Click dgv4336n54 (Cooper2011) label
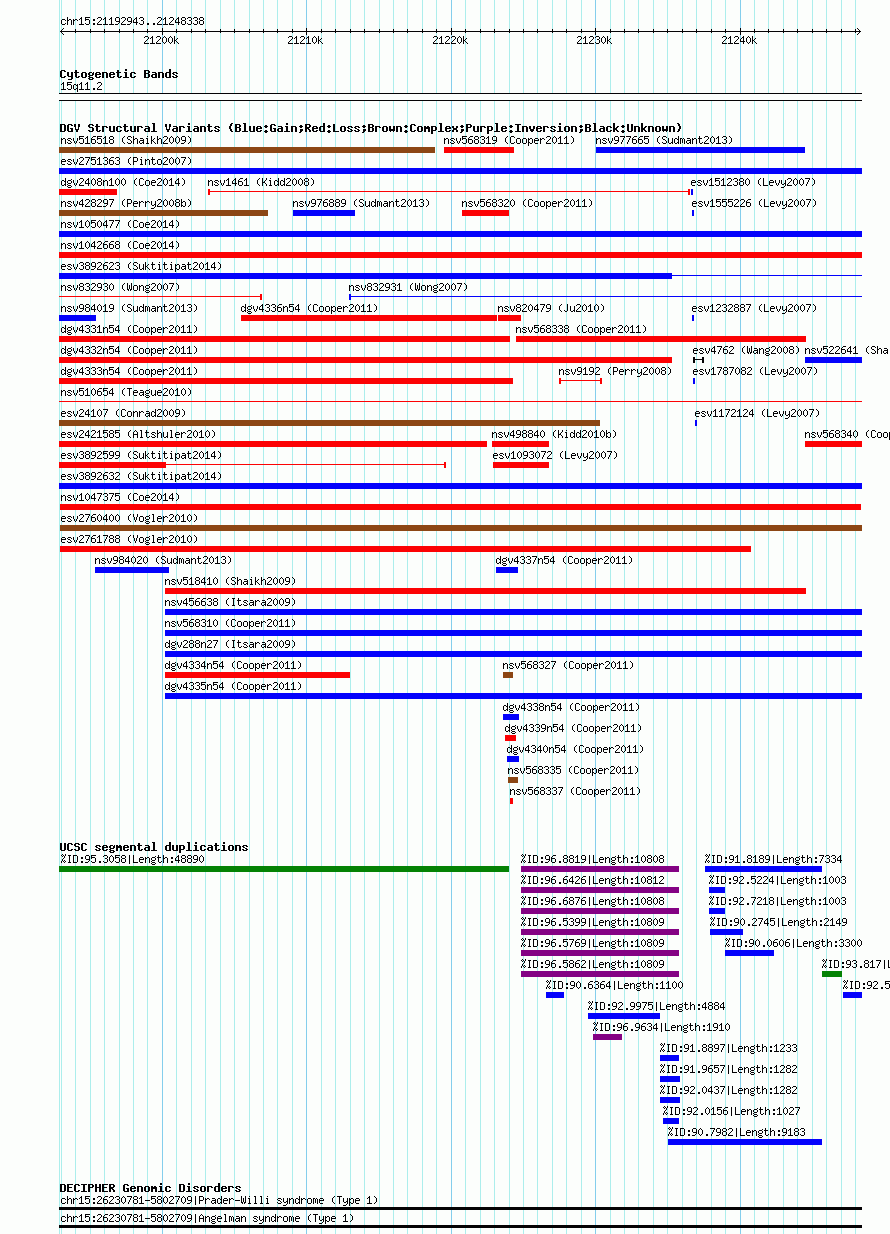Screen dimensions: 890x1234 point(310,309)
